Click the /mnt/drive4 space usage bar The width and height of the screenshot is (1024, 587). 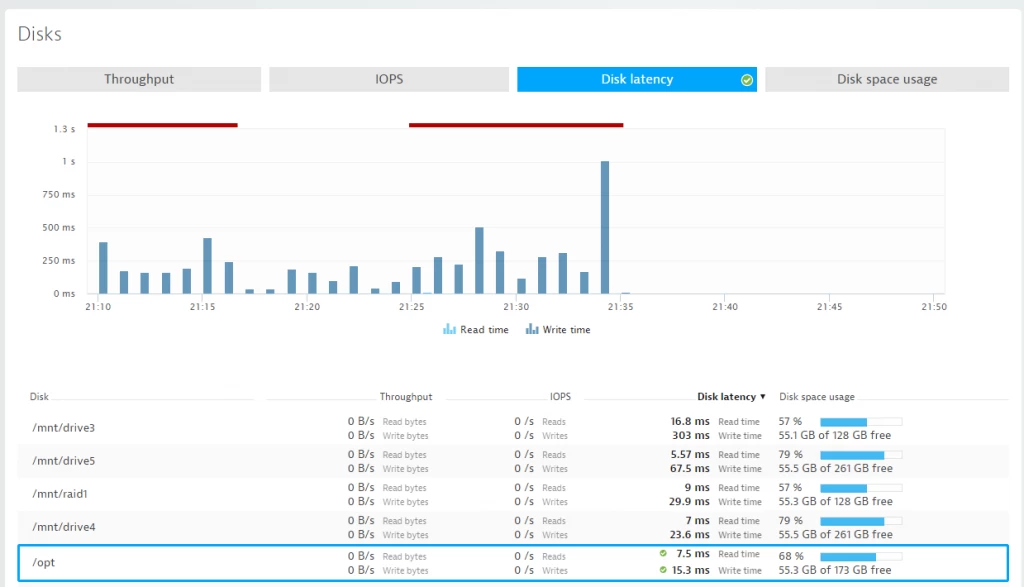(861, 521)
